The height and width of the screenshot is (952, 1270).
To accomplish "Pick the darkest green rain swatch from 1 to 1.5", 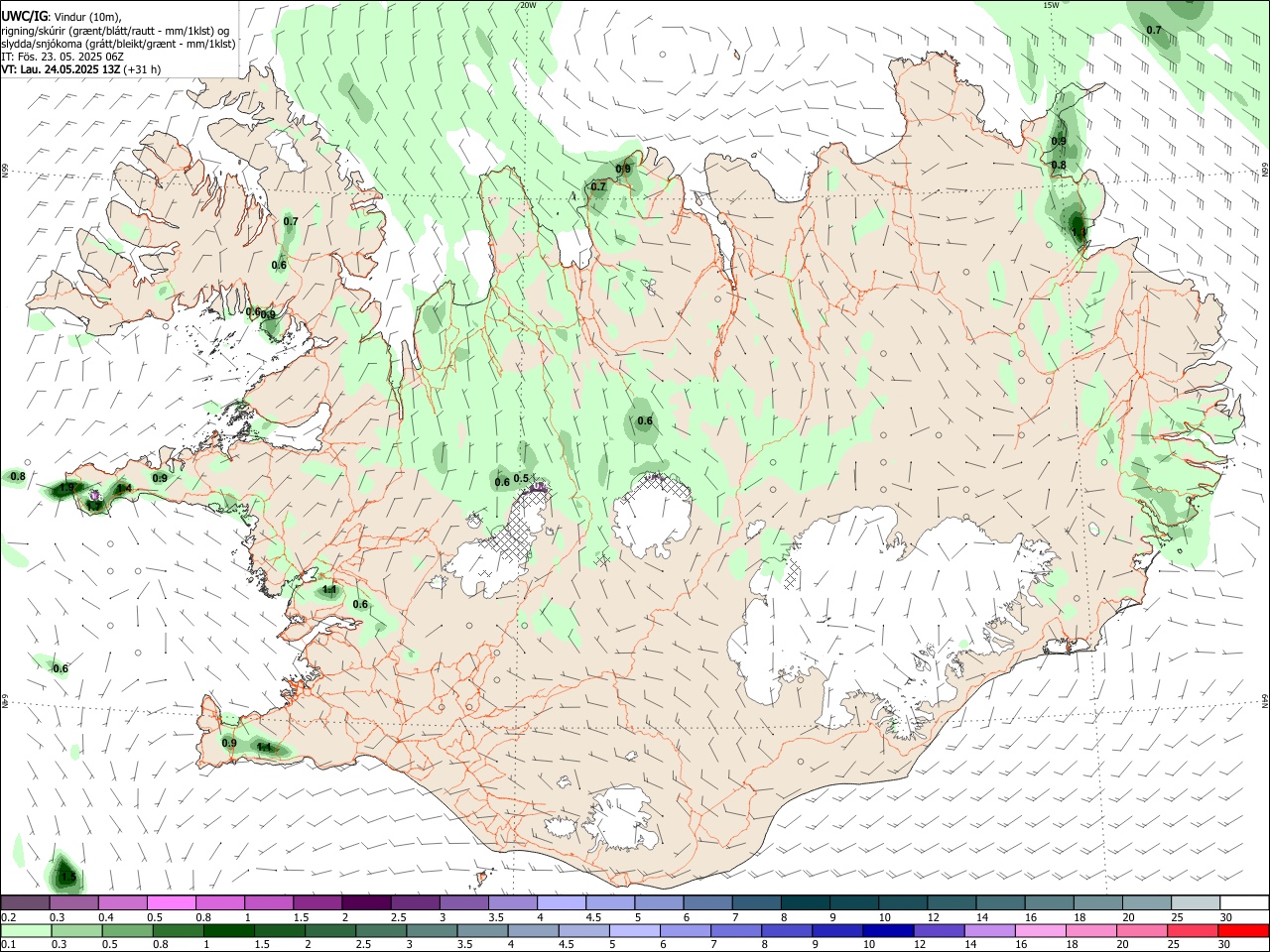I will 228,930.
